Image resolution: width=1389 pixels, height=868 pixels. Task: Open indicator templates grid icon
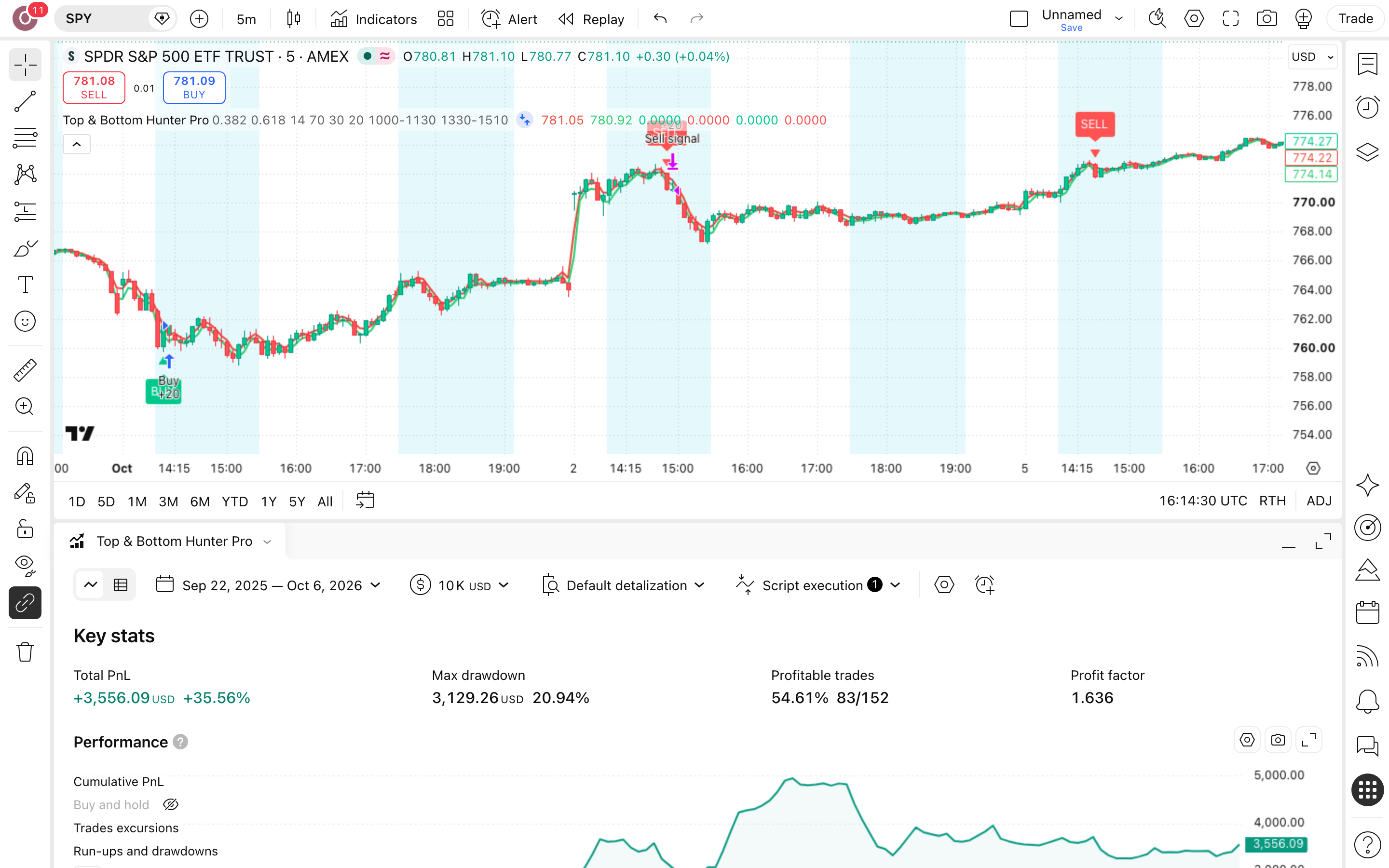[x=446, y=19]
